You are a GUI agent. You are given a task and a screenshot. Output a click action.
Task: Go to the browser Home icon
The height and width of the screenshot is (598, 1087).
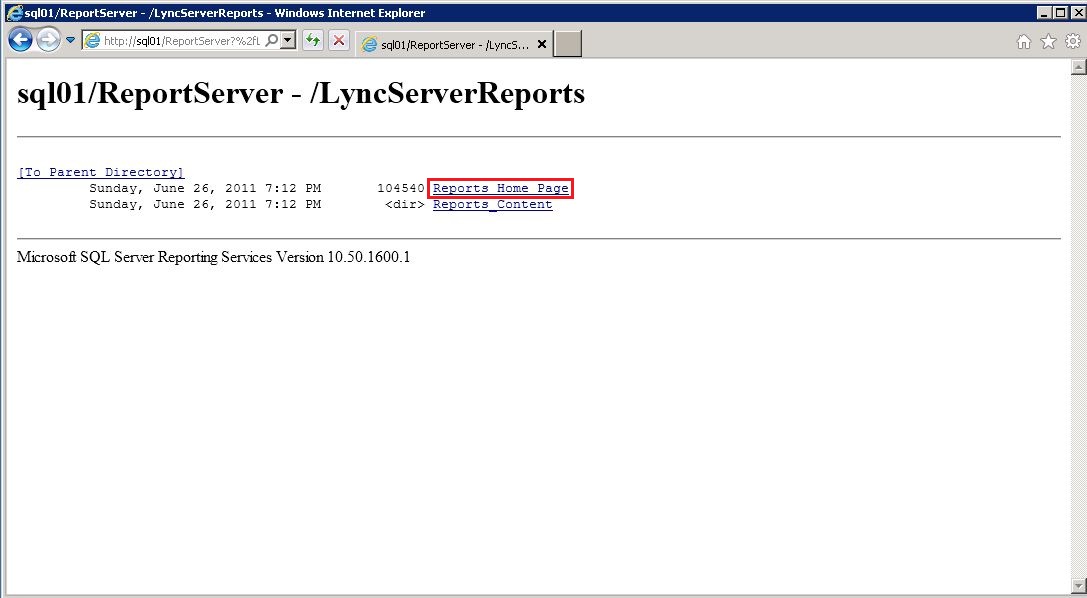1024,42
